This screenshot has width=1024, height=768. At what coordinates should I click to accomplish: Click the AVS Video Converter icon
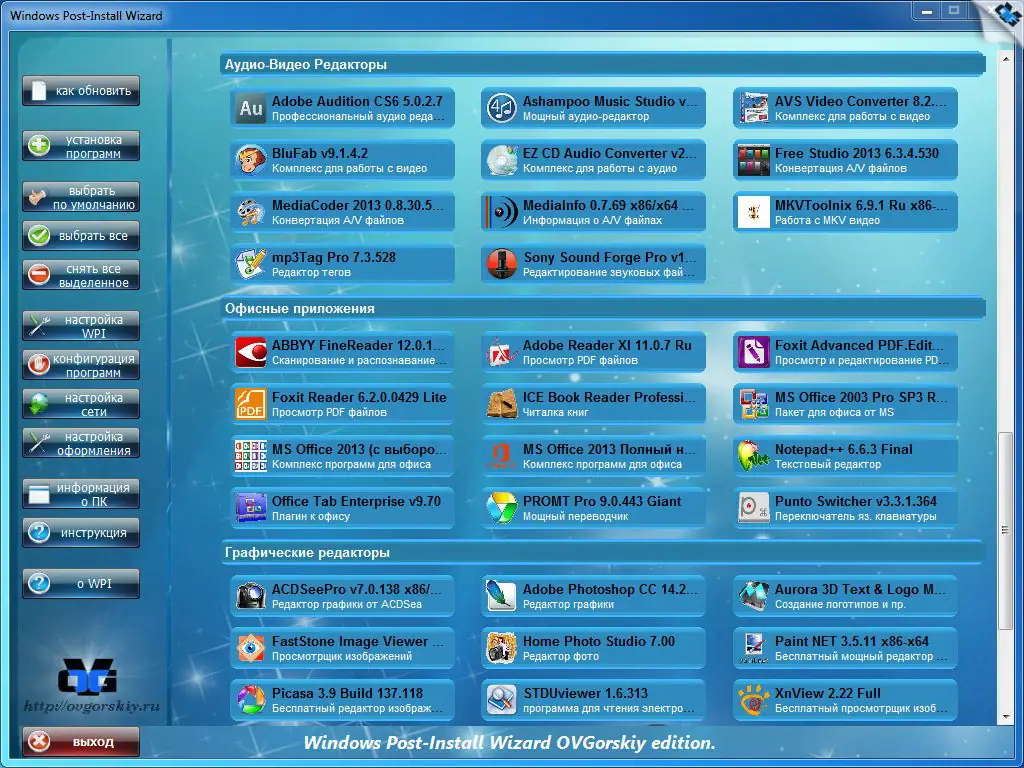point(754,108)
